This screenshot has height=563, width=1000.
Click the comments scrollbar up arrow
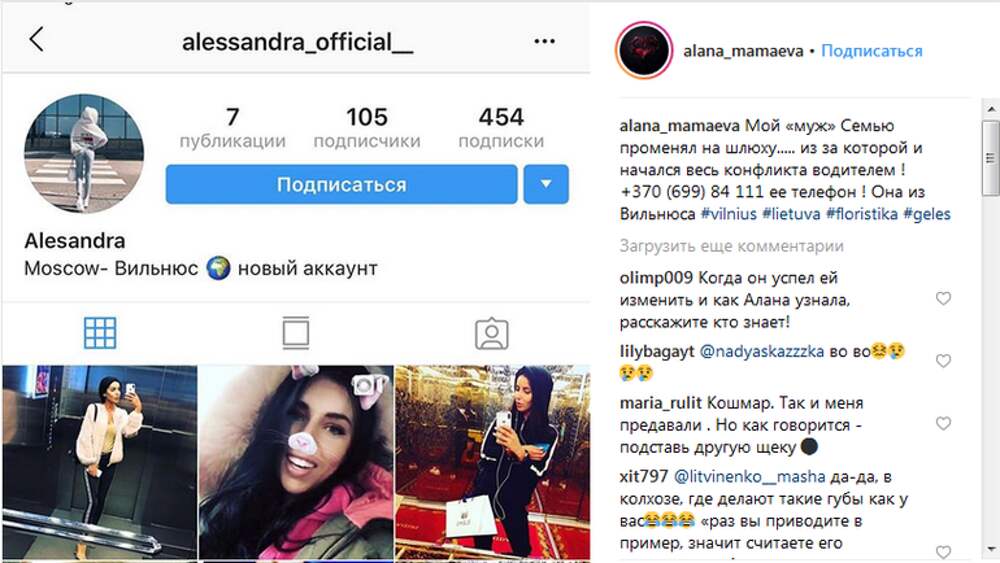pos(991,109)
